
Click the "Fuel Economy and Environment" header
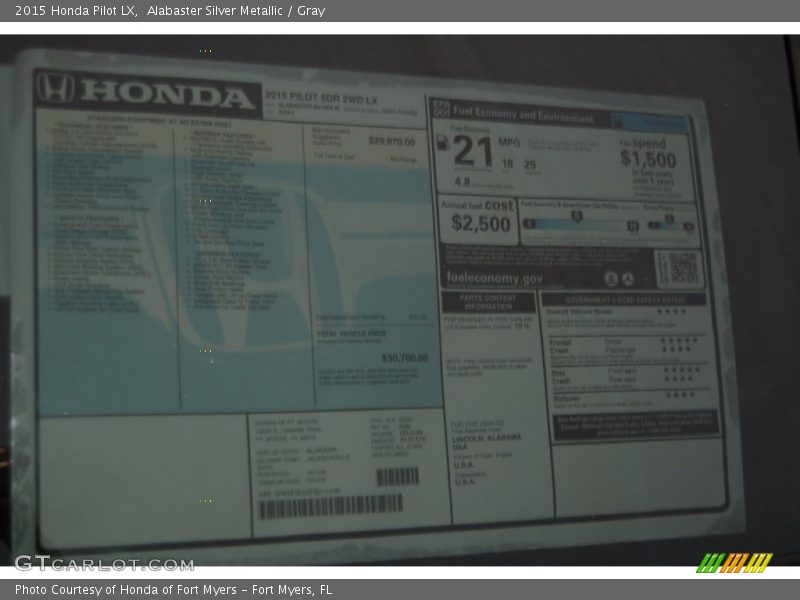tap(523, 115)
